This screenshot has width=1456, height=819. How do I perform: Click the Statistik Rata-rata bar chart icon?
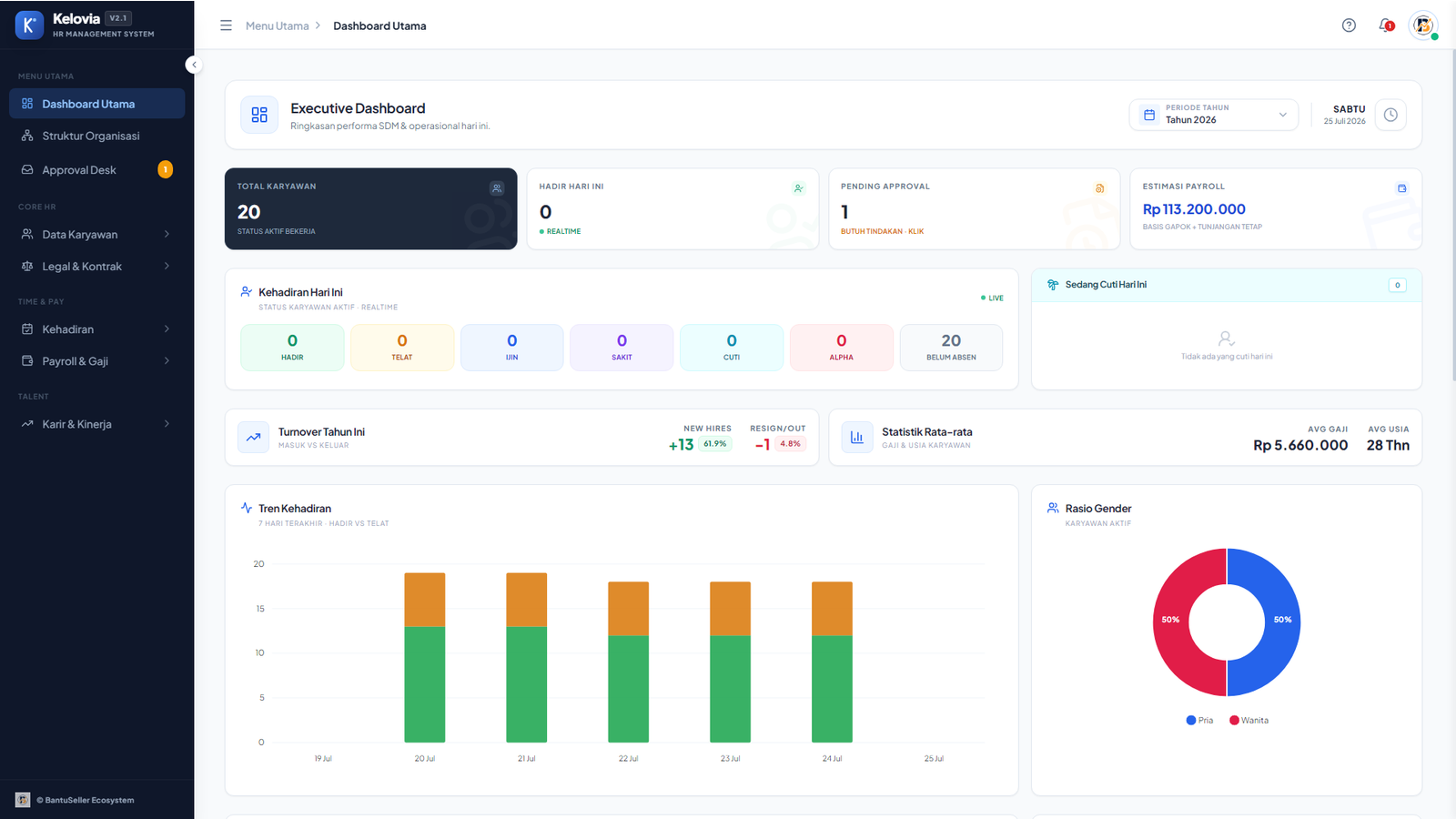856,437
